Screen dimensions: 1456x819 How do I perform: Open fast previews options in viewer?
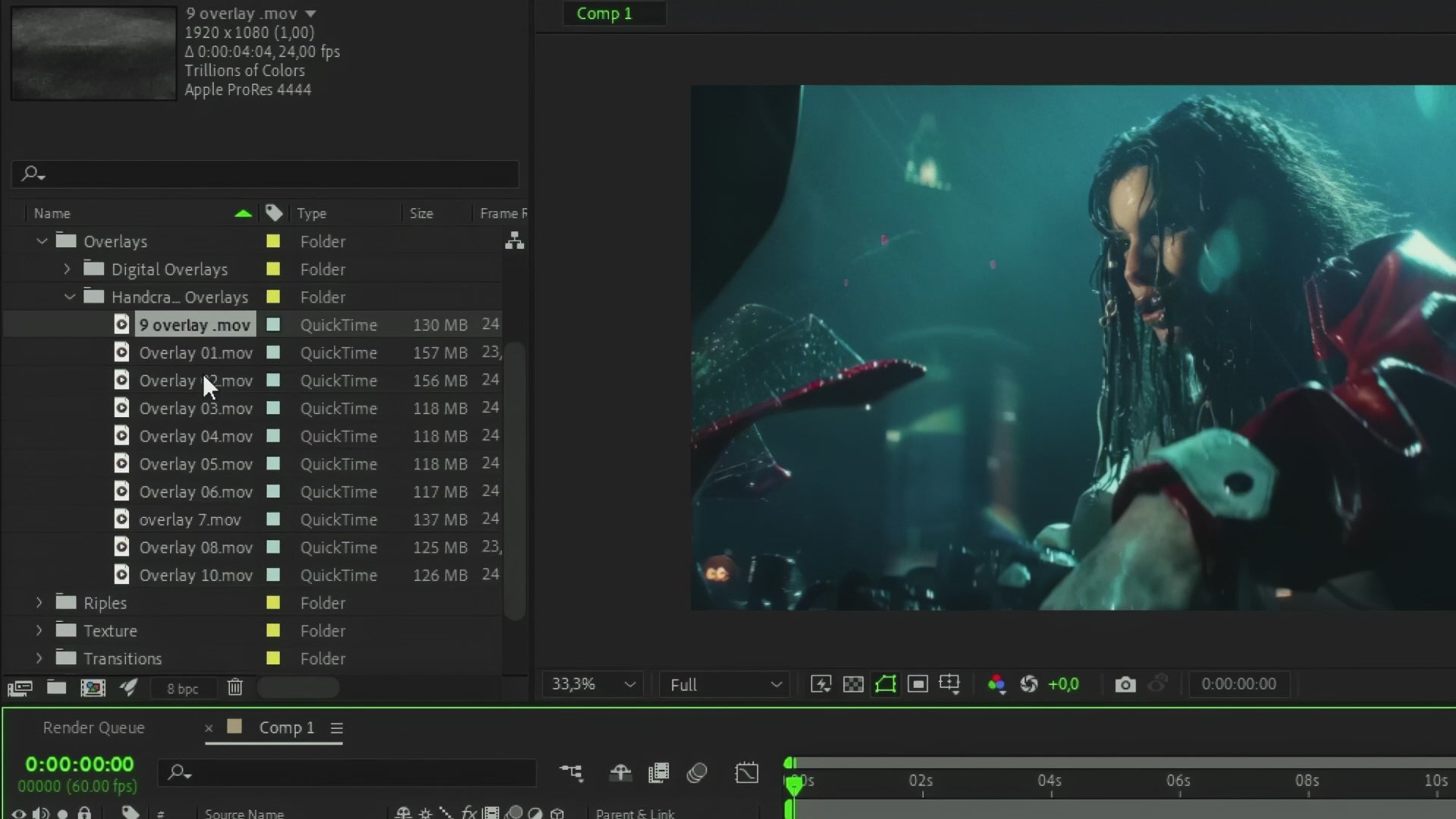pos(821,684)
